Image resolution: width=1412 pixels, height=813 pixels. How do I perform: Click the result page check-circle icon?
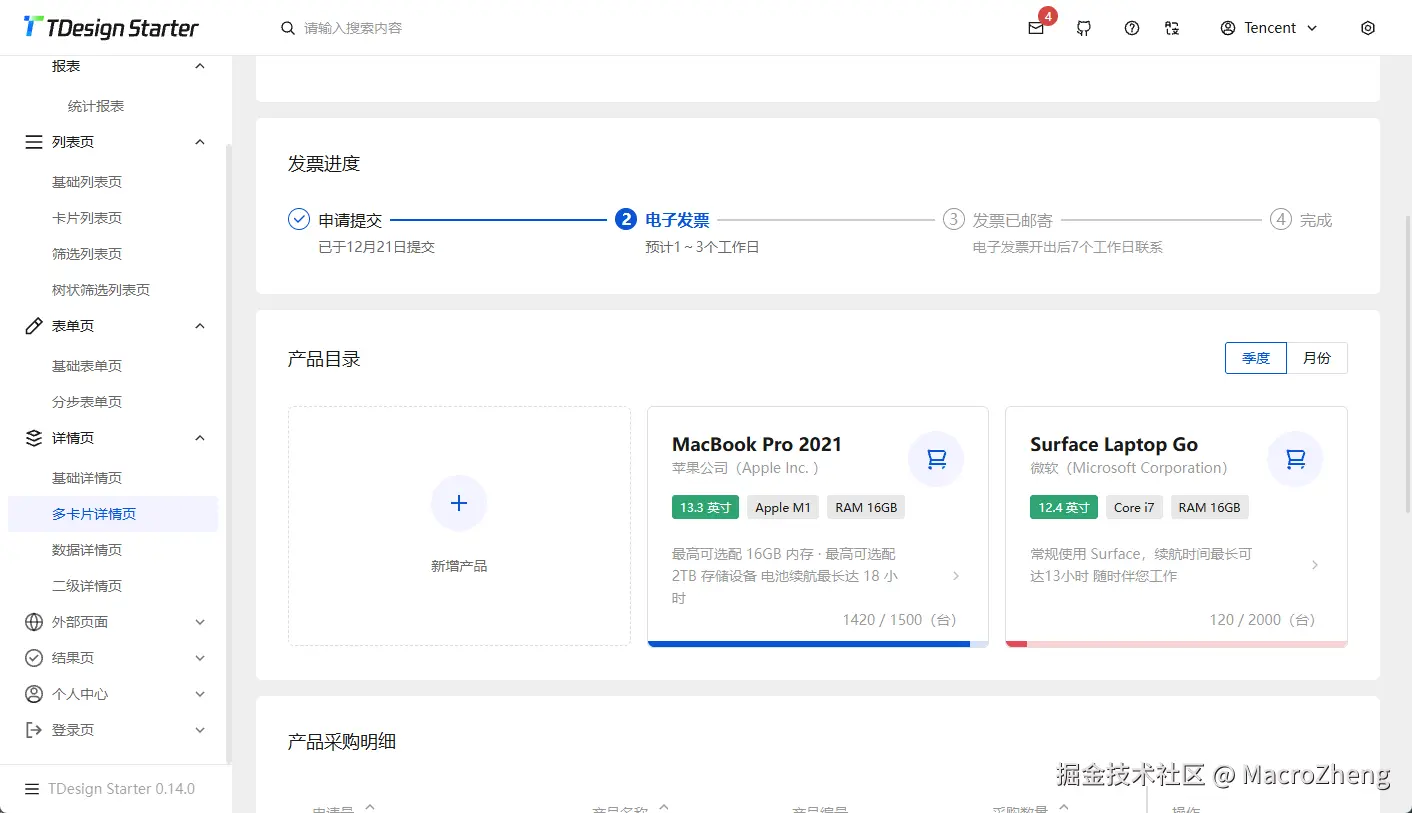[34, 658]
